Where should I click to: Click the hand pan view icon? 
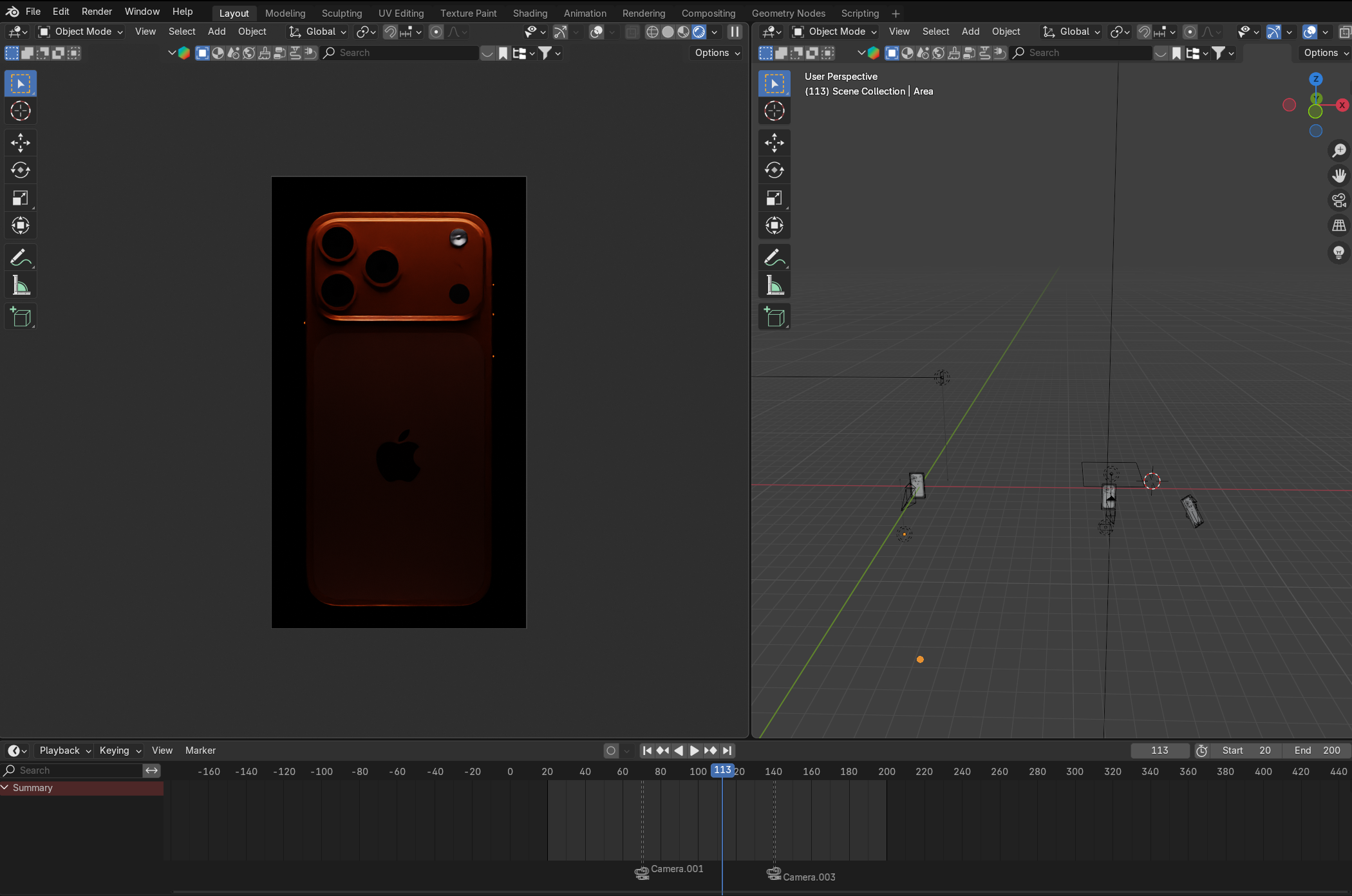click(1339, 176)
